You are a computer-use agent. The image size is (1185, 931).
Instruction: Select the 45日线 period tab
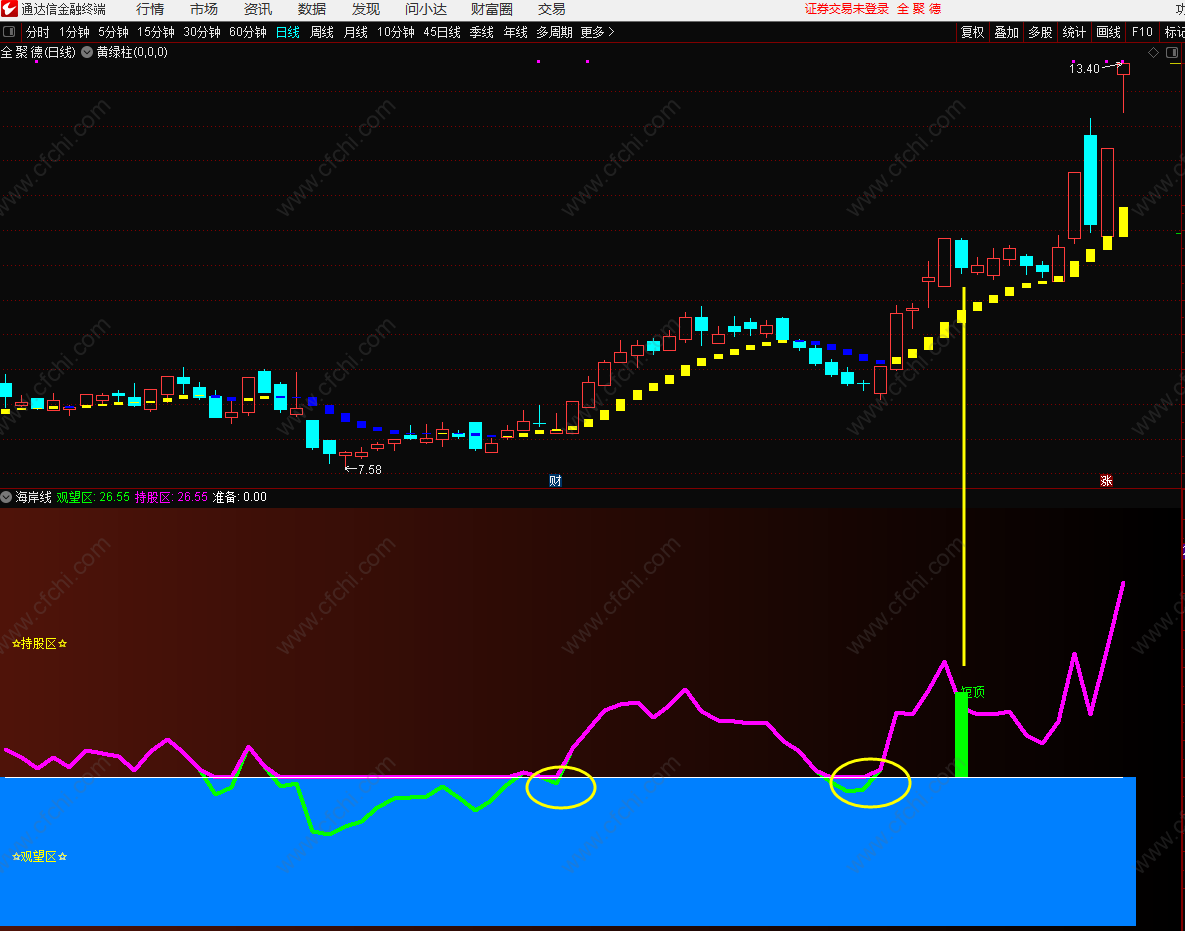[x=442, y=32]
